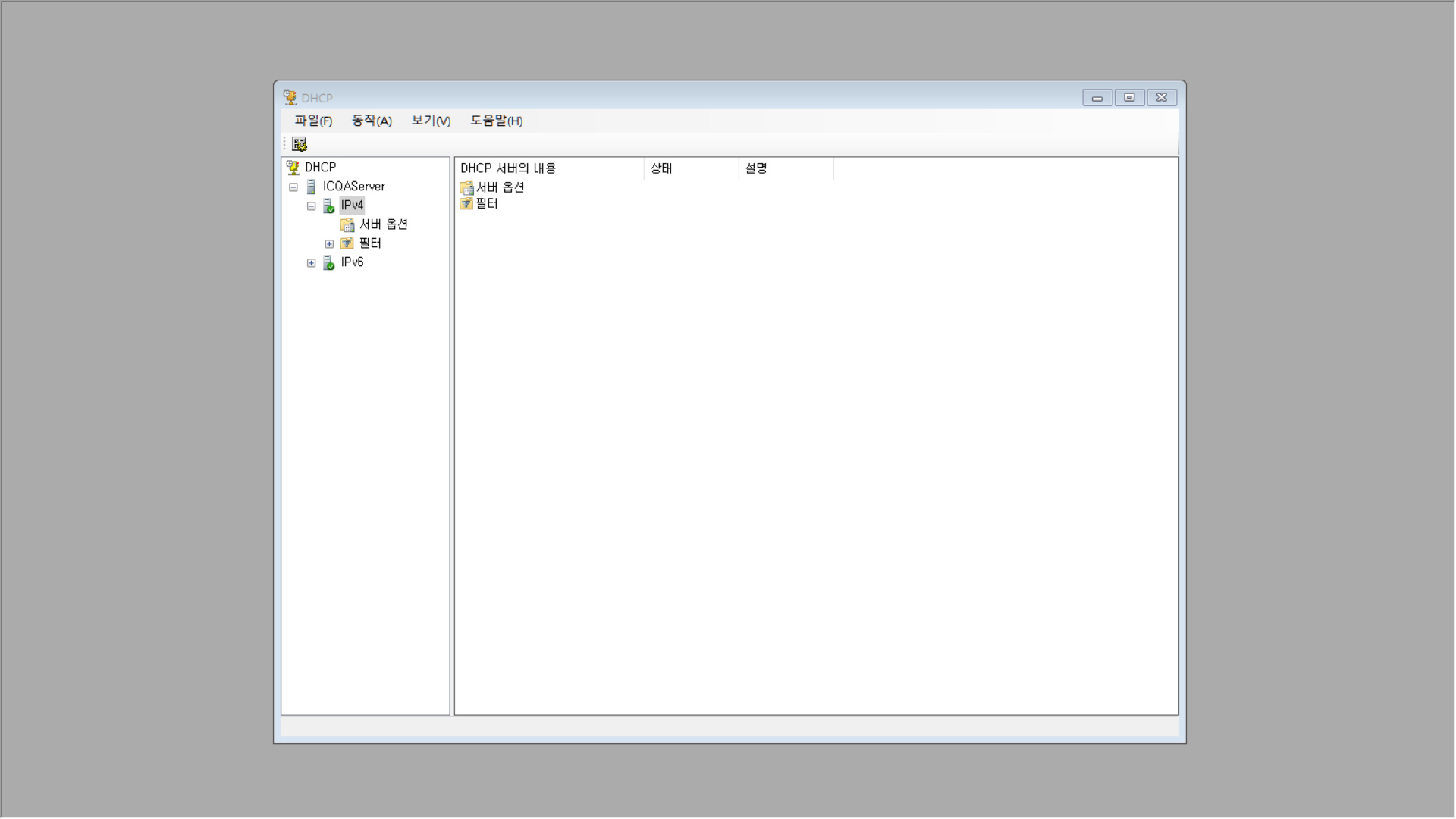Open the 도움말(H) menu
This screenshot has width=1456, height=819.
coord(496,121)
